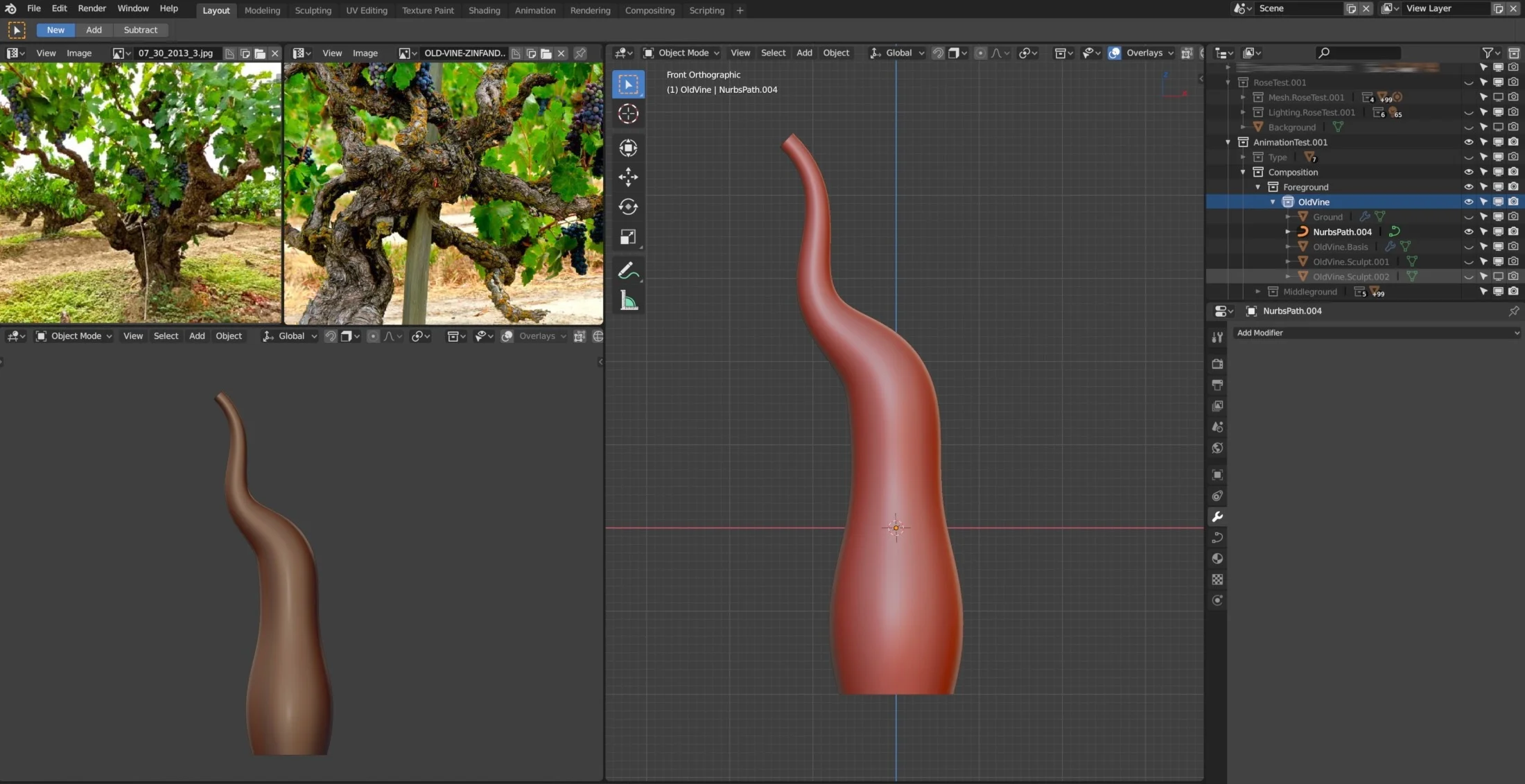Open the World properties tab

[1217, 448]
